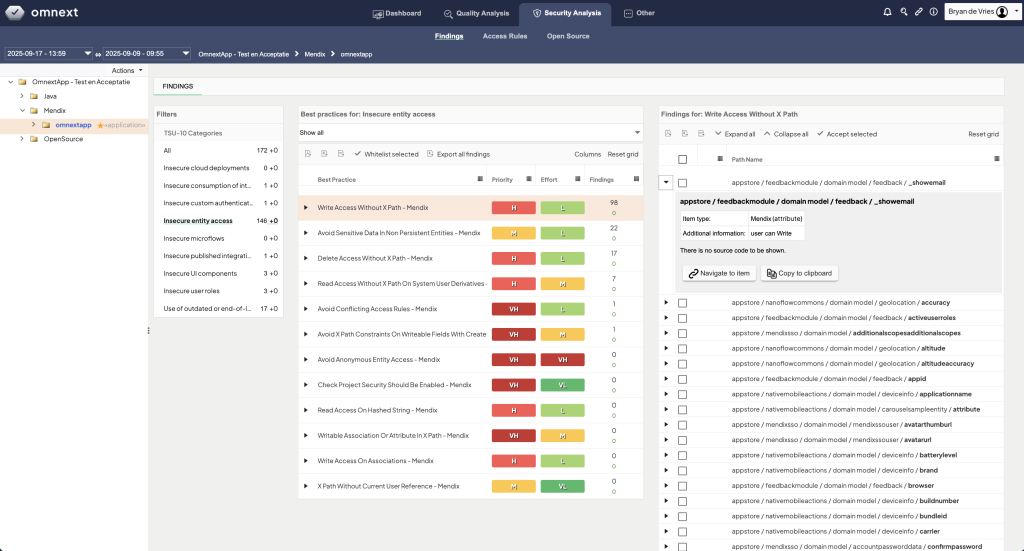Image resolution: width=1024 pixels, height=551 pixels.
Task: Click first export icon in Findings toolbar
Action: (x=668, y=134)
